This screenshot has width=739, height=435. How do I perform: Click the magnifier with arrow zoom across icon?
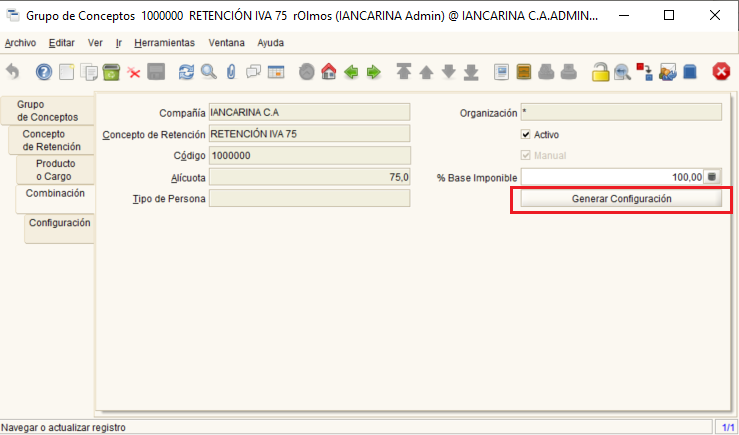point(623,72)
